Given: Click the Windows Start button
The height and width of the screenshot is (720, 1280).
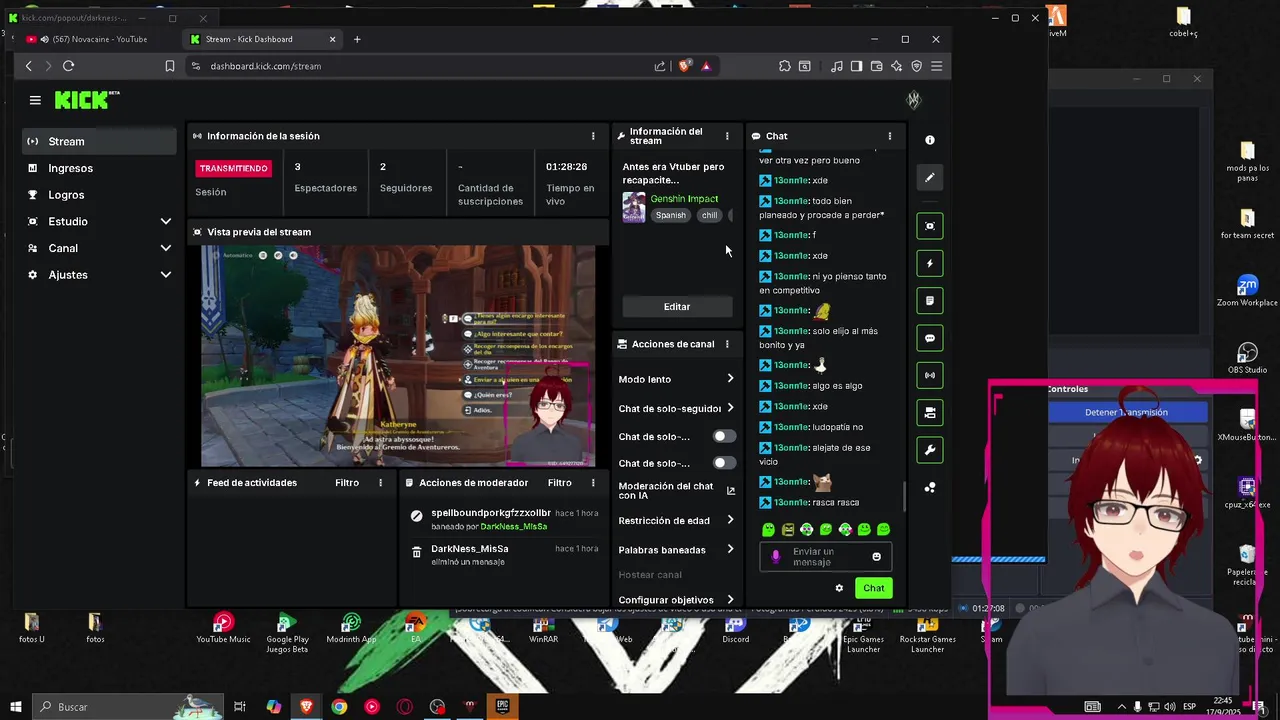Looking at the screenshot, I should (16, 707).
